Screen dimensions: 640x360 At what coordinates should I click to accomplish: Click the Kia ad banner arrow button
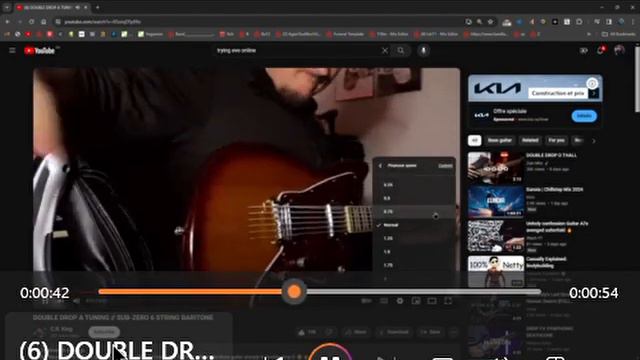[x=594, y=94]
